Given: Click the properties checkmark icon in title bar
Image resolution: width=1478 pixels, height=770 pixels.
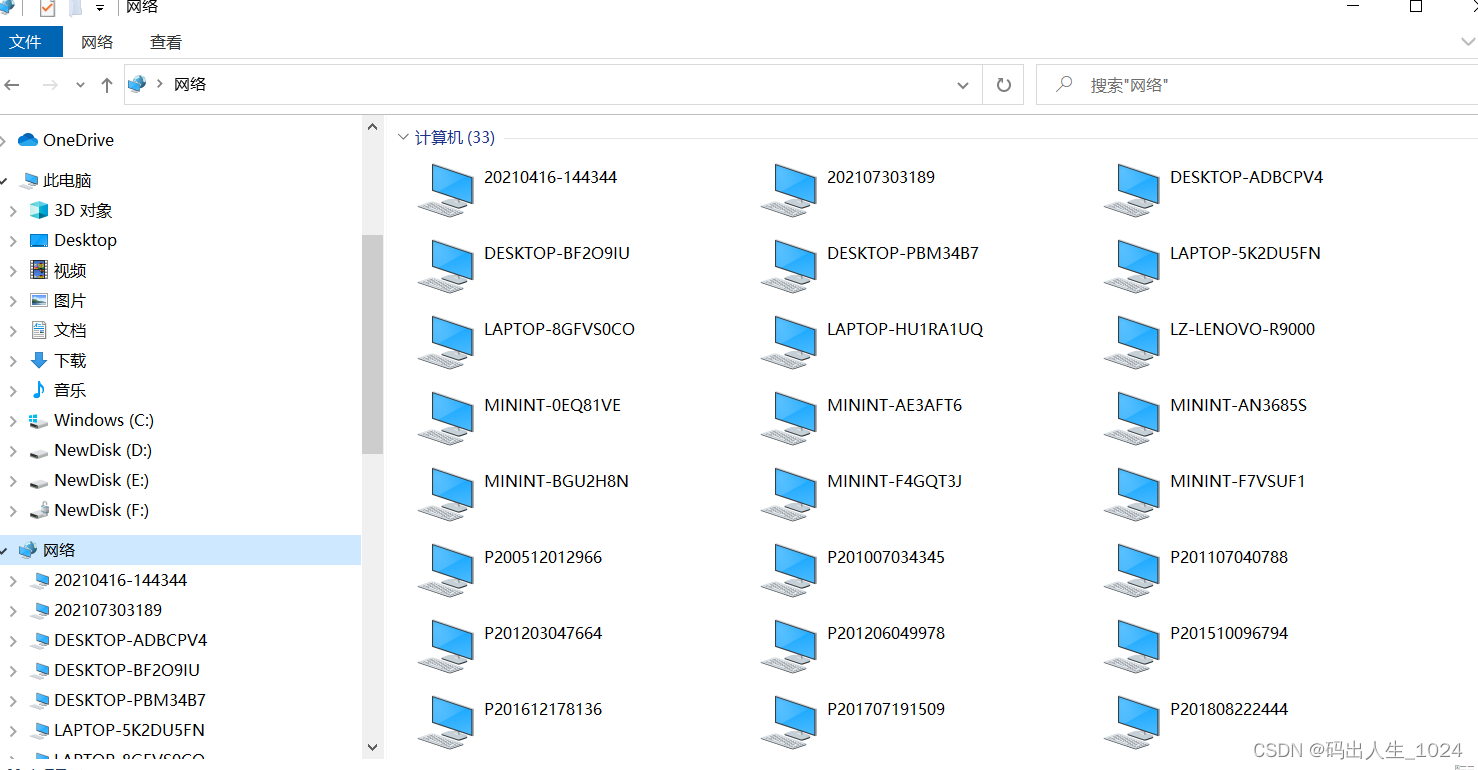Looking at the screenshot, I should (47, 8).
